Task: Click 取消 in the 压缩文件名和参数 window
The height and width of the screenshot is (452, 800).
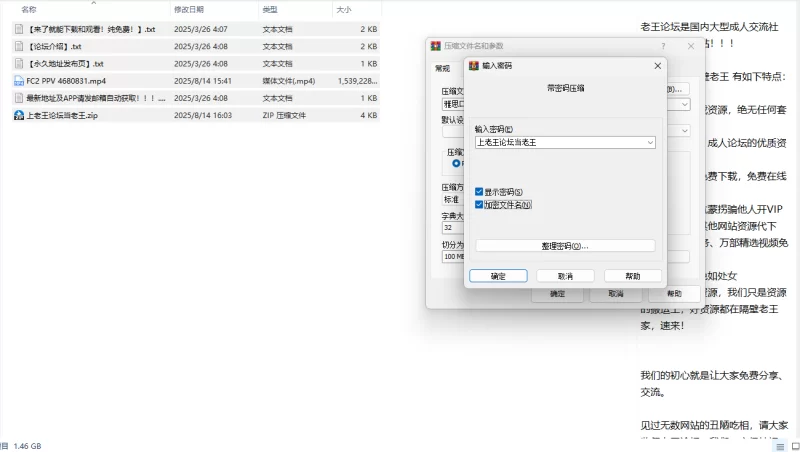Action: 616,294
